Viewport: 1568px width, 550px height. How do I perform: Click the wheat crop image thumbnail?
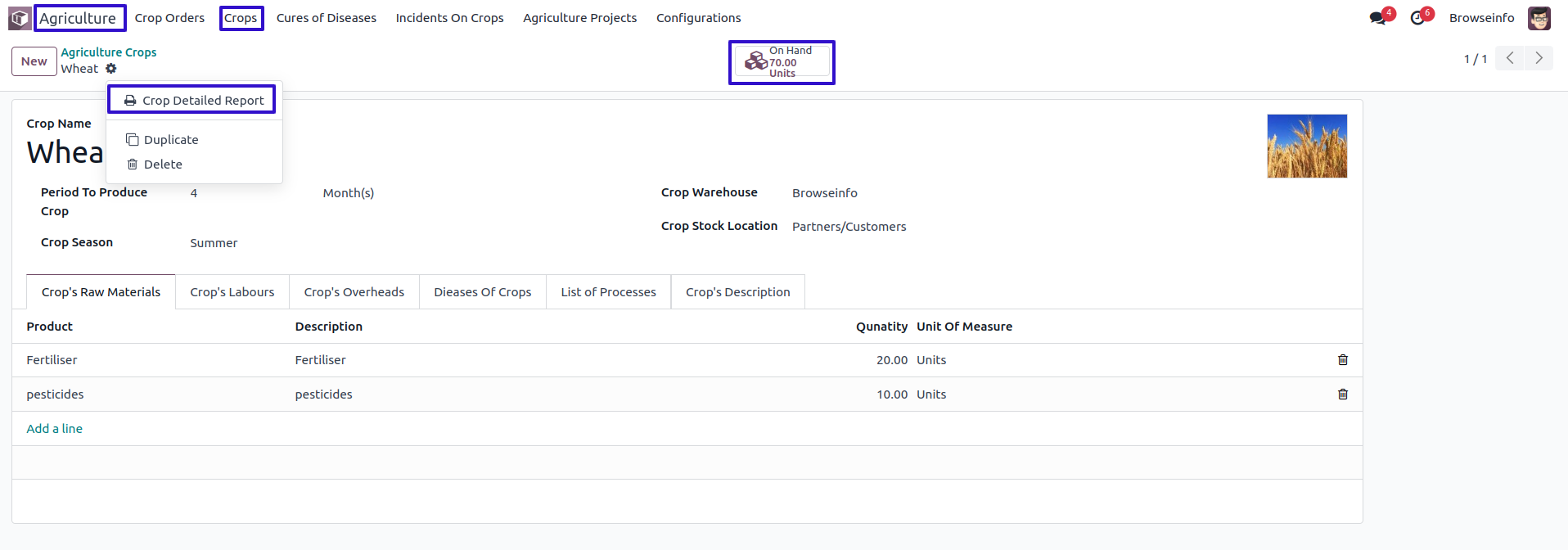pos(1306,147)
